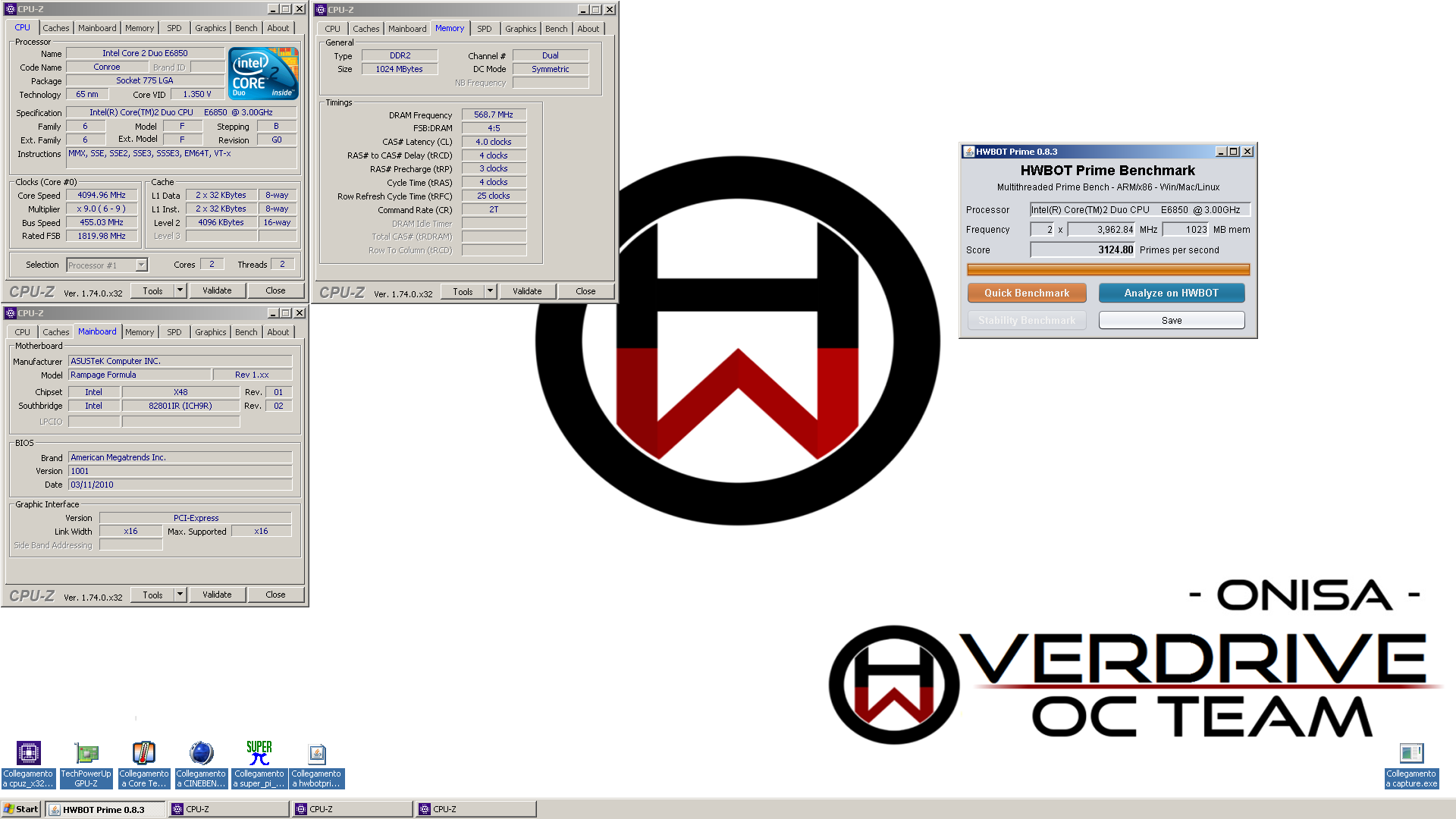The image size is (1456, 819).
Task: Activate the first CPU-Z taskbar button
Action: point(229,809)
